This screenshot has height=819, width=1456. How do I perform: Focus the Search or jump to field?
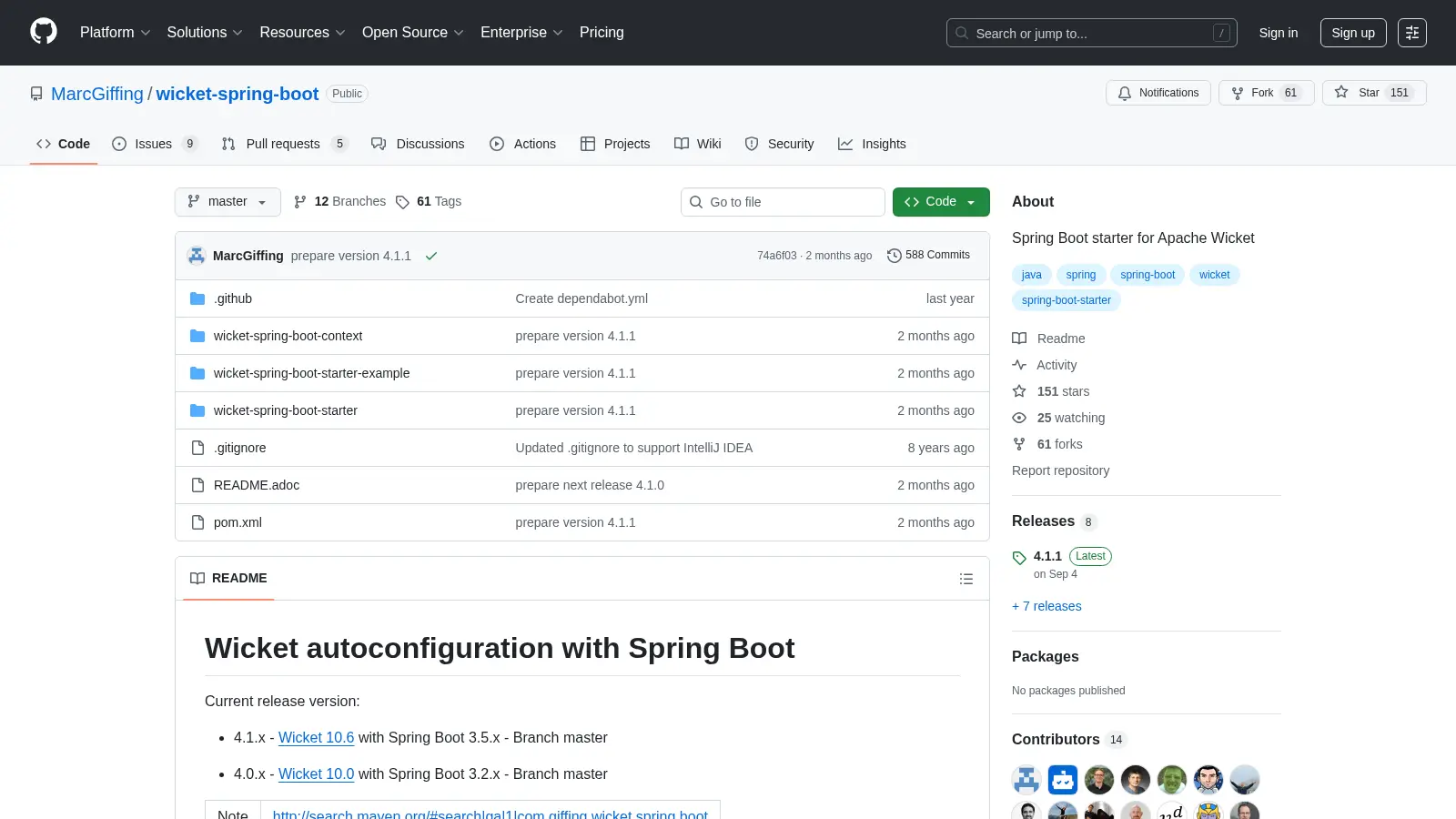click(1092, 33)
